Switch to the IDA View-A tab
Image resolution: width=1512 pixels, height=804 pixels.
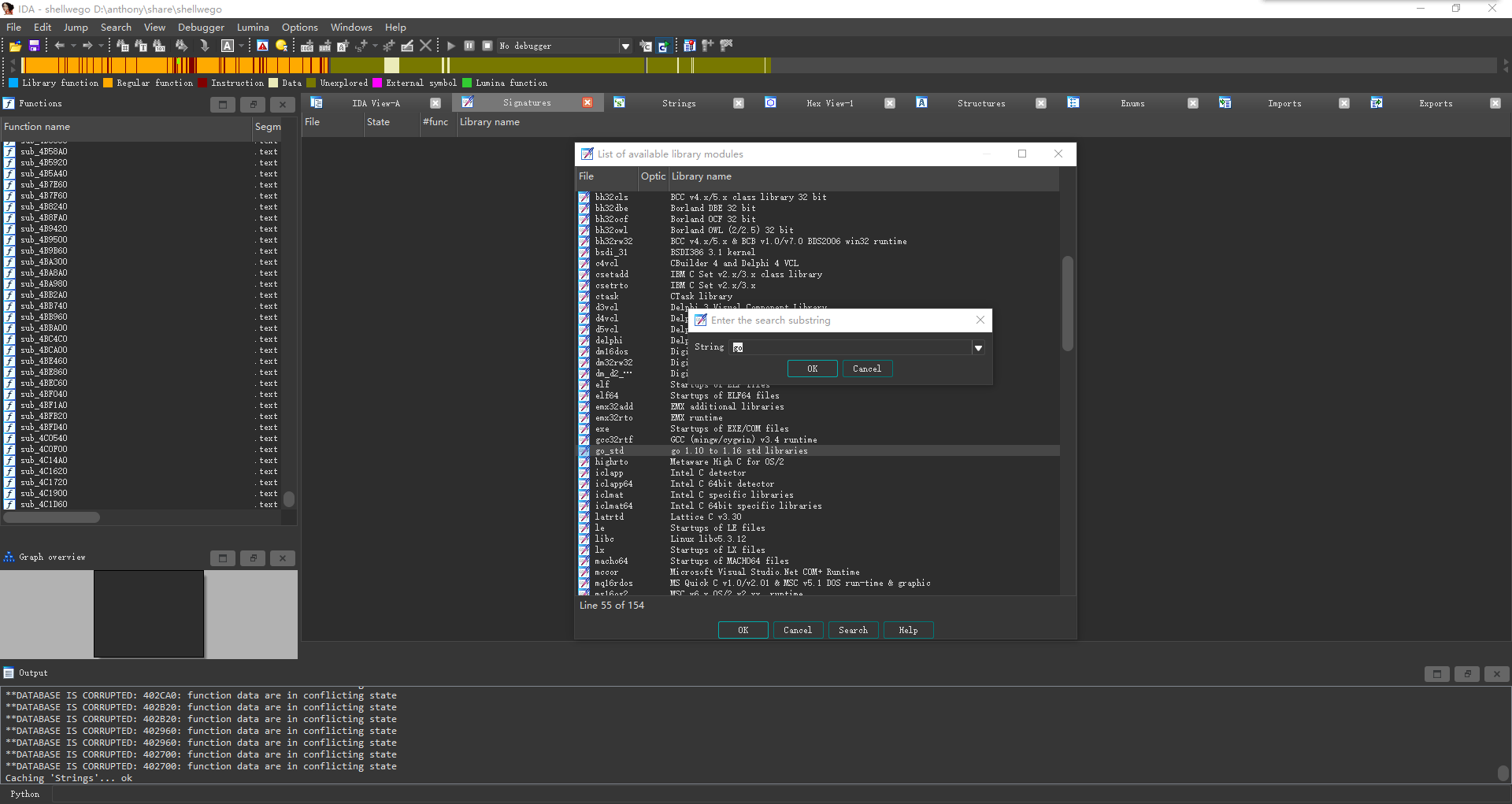pyautogui.click(x=376, y=103)
